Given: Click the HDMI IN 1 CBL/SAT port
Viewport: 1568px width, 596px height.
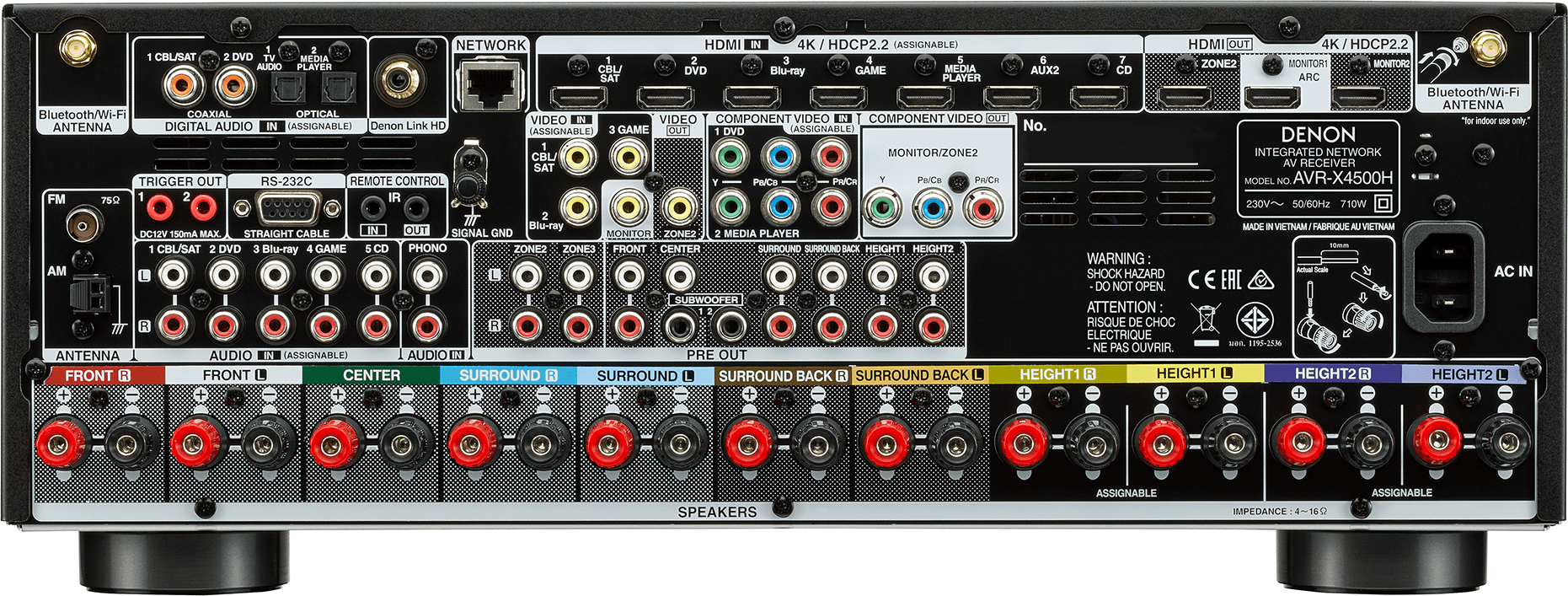Looking at the screenshot, I should (578, 98).
